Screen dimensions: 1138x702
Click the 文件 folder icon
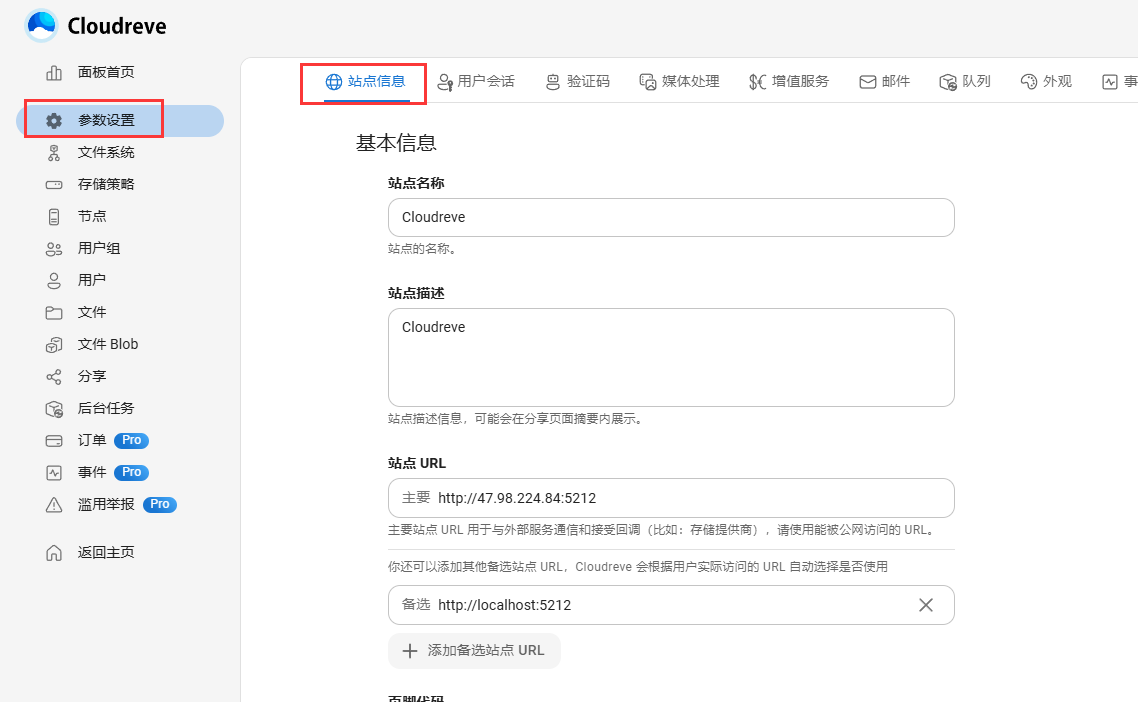(54, 312)
